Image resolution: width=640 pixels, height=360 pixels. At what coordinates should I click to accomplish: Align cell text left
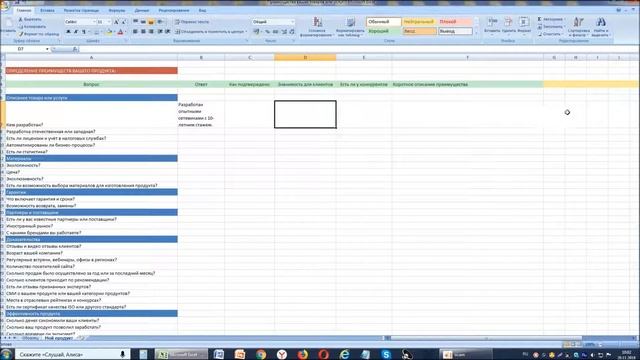pyautogui.click(x=136, y=31)
